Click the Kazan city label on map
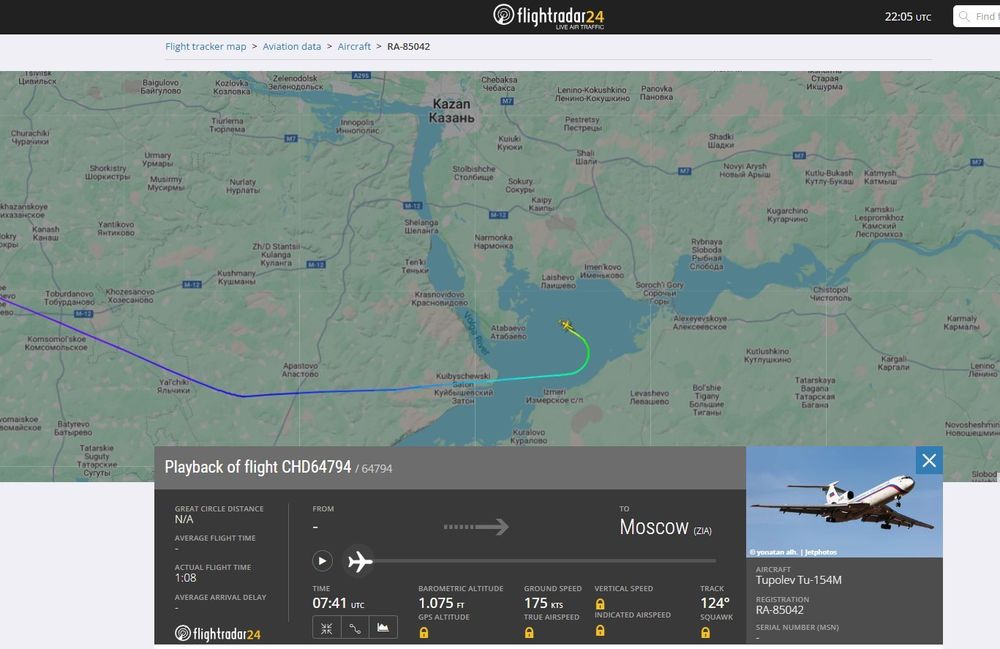The height and width of the screenshot is (649, 1000). pos(452,111)
